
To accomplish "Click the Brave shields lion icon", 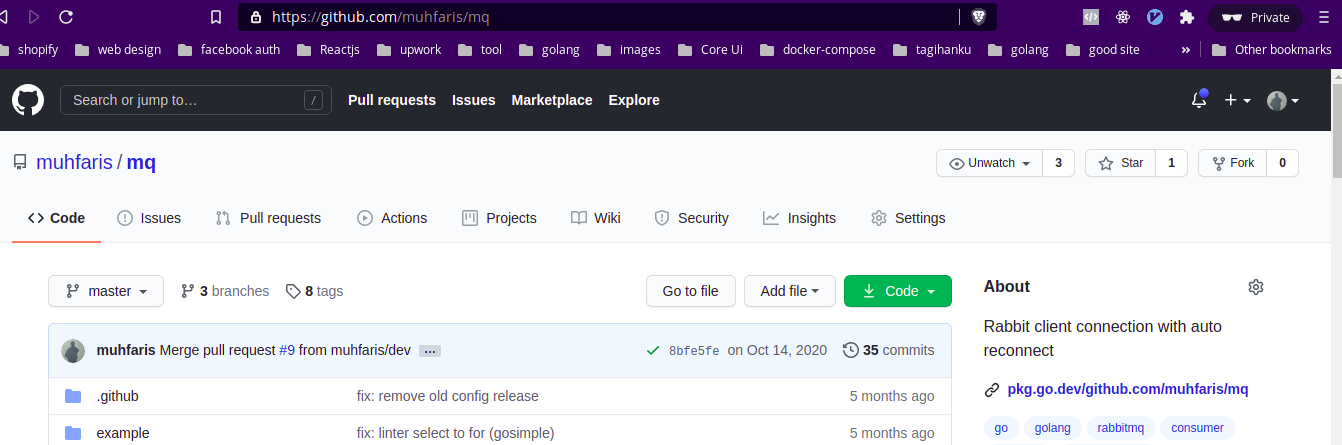I will tap(978, 17).
